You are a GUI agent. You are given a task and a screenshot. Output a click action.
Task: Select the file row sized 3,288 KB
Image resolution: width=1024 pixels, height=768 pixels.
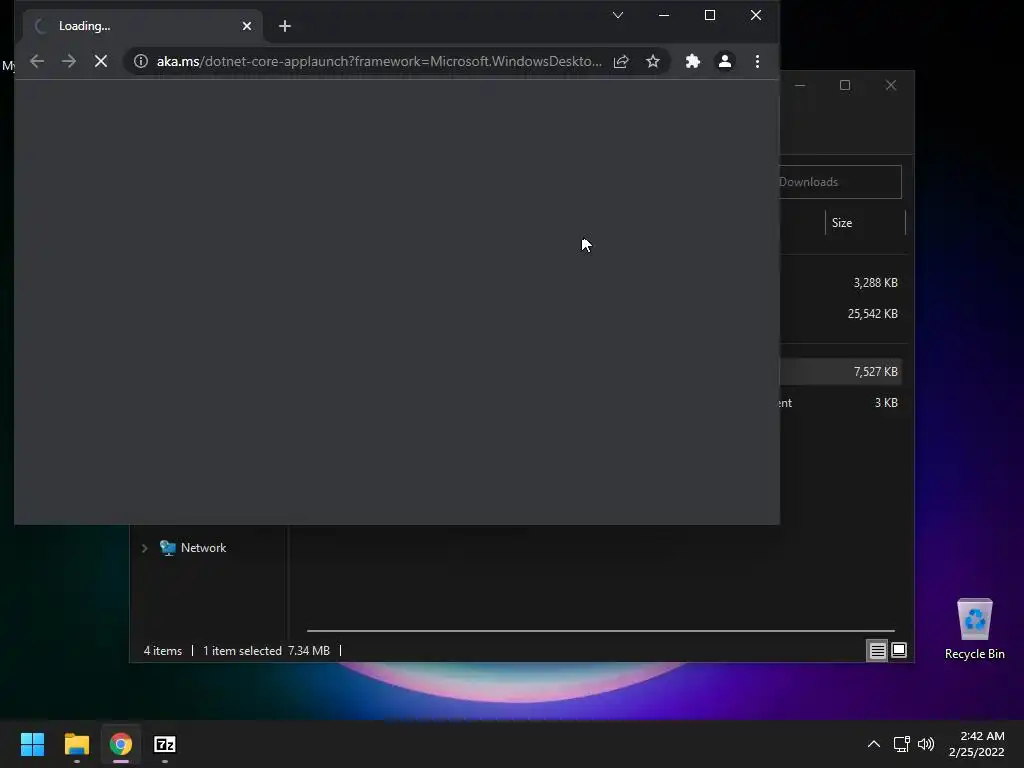841,283
